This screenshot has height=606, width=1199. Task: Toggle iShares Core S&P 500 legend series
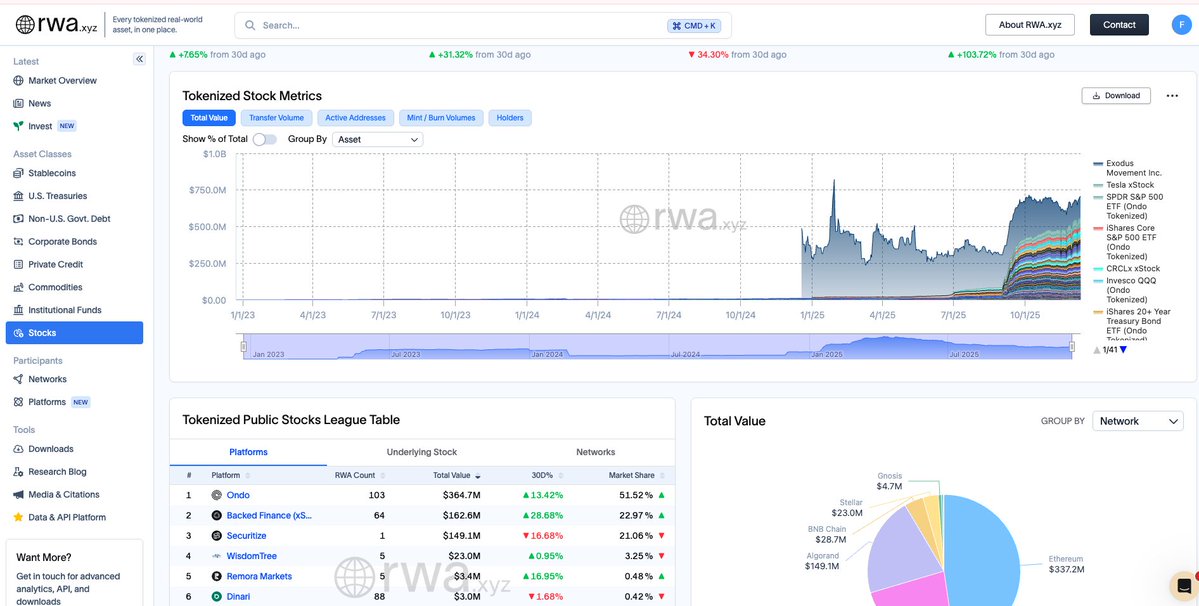tap(1125, 242)
